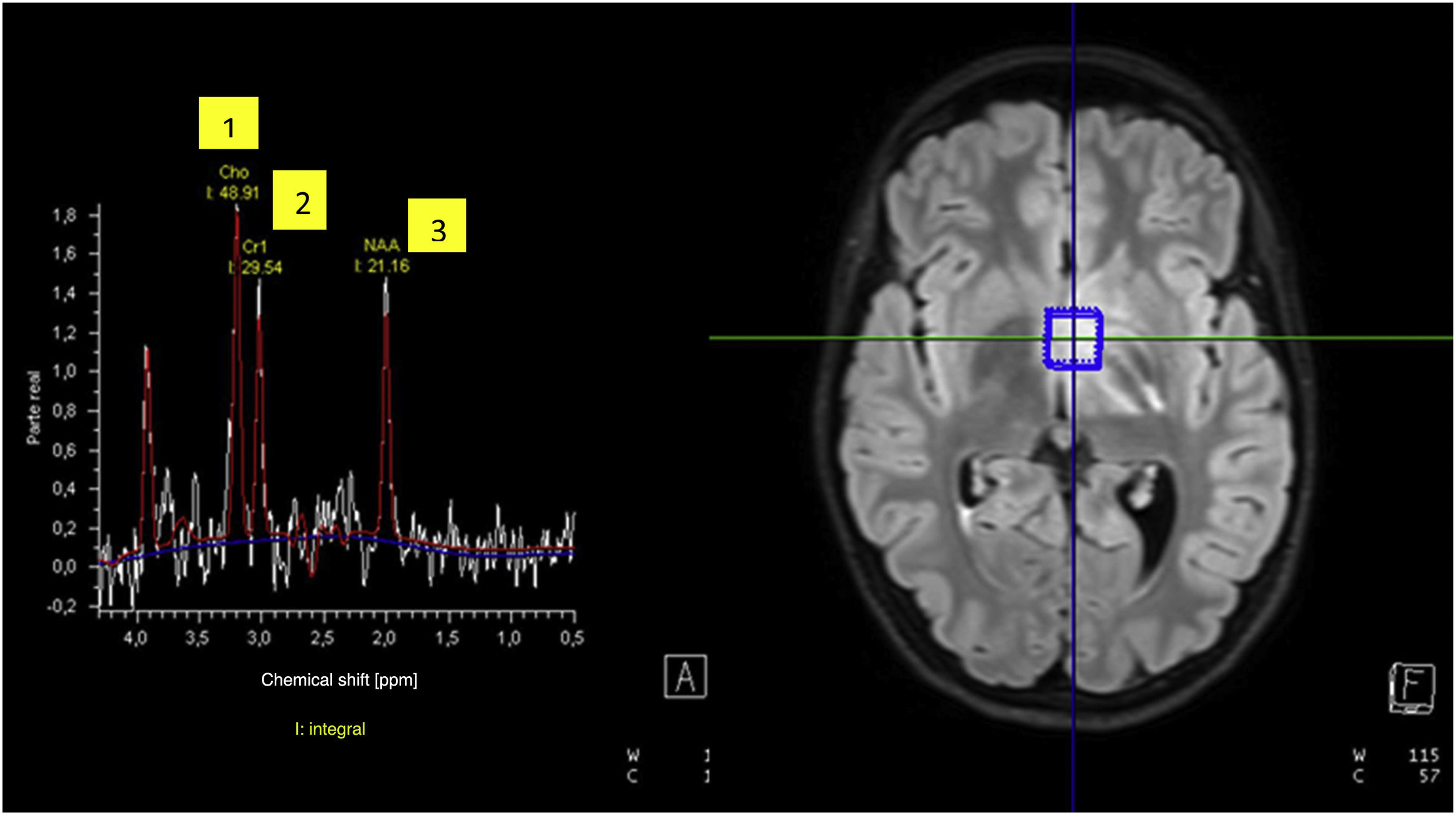This screenshot has height=815, width=1456.
Task: Click the NAA peak label
Action: [381, 245]
